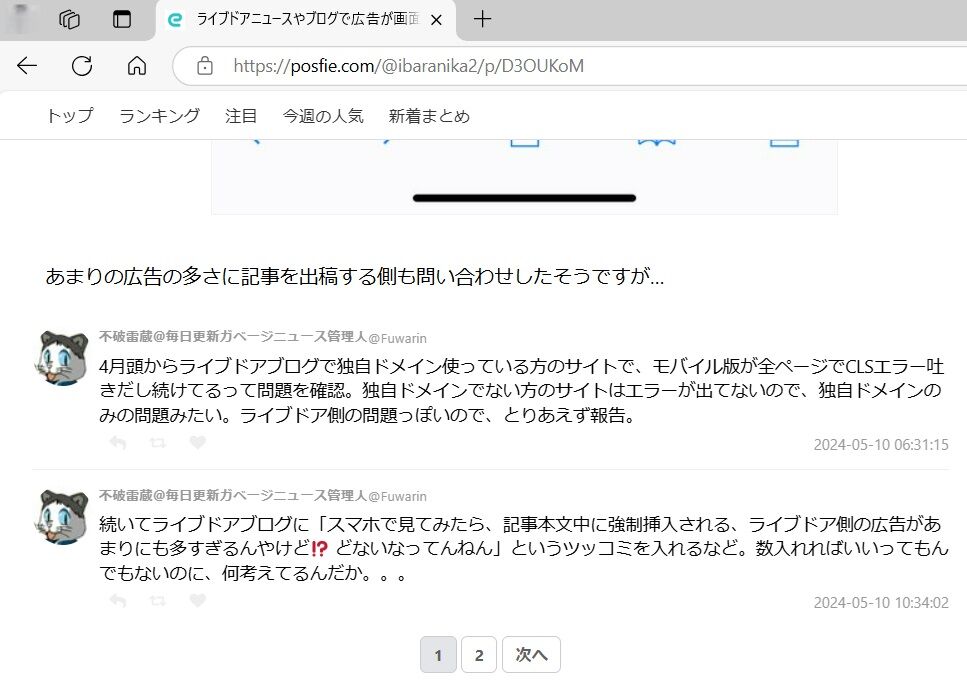The image size is (967, 680).
Task: Open the tab actions menu icon
Action: (x=121, y=20)
